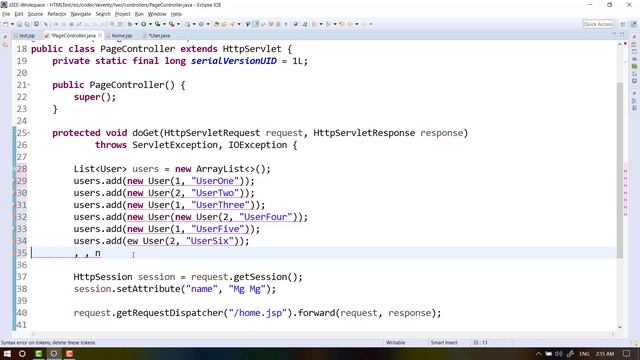Open the Navigate menu
640x360 pixels.
coord(81,14)
